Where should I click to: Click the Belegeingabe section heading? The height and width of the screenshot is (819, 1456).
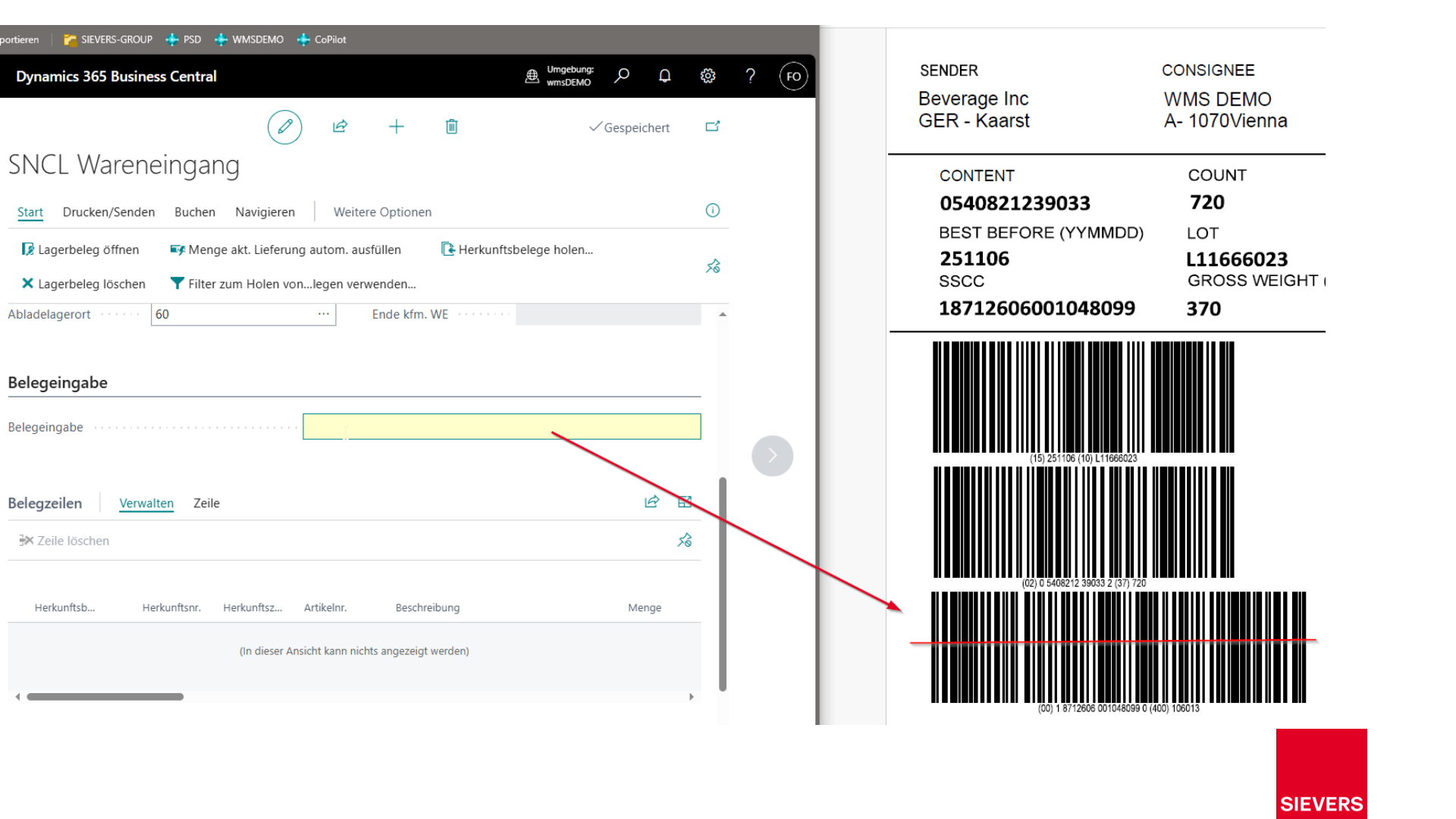pos(58,383)
